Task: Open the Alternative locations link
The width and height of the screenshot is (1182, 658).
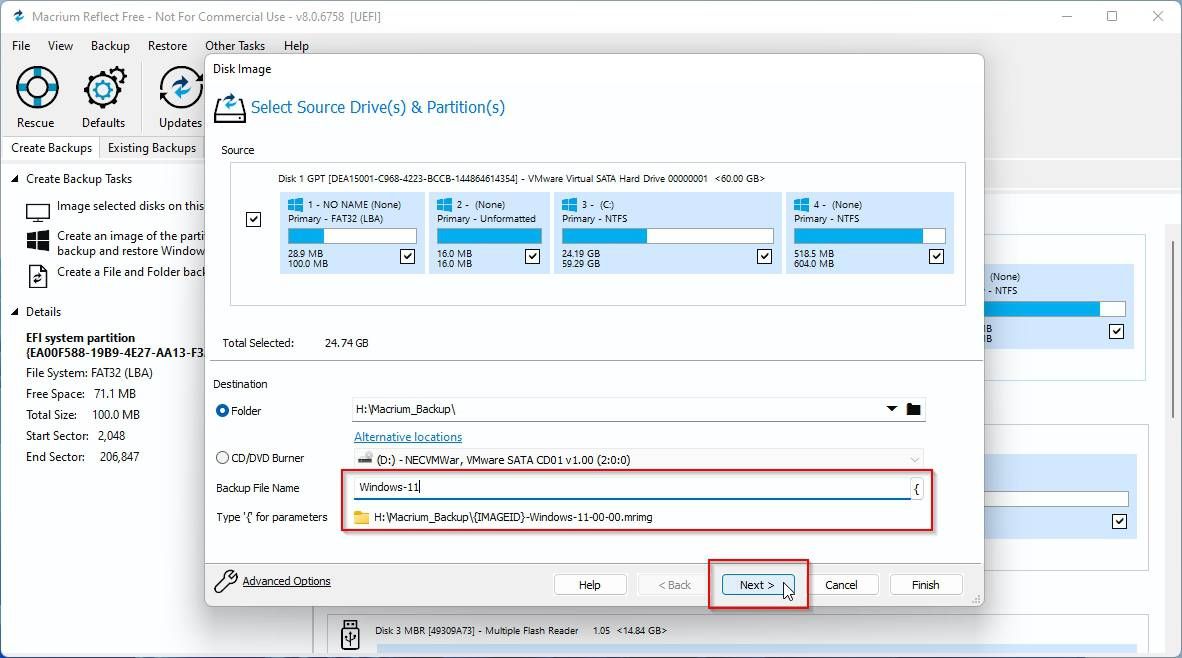Action: 408,437
